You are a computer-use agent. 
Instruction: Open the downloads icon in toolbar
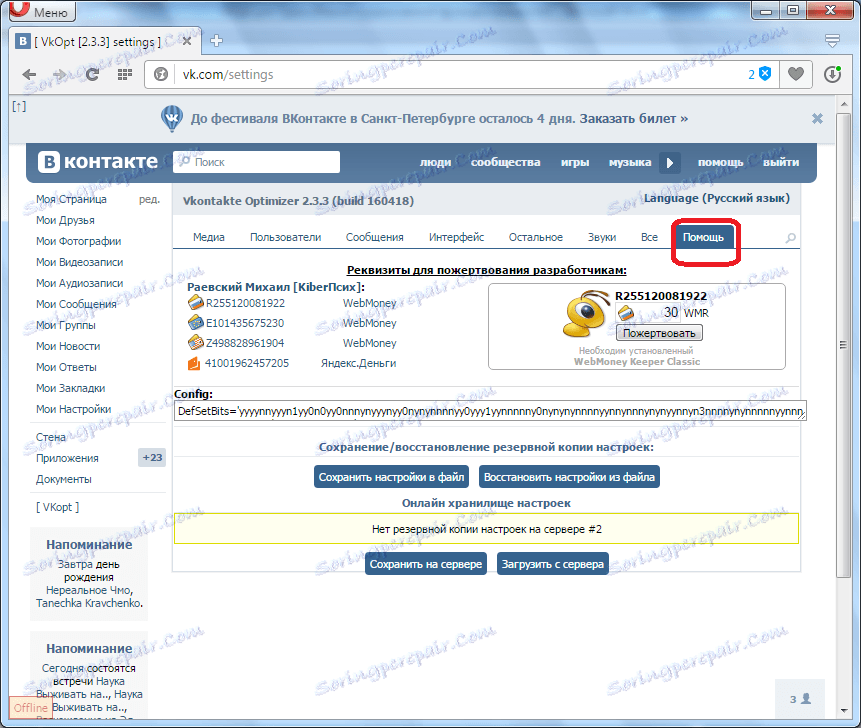click(x=833, y=74)
